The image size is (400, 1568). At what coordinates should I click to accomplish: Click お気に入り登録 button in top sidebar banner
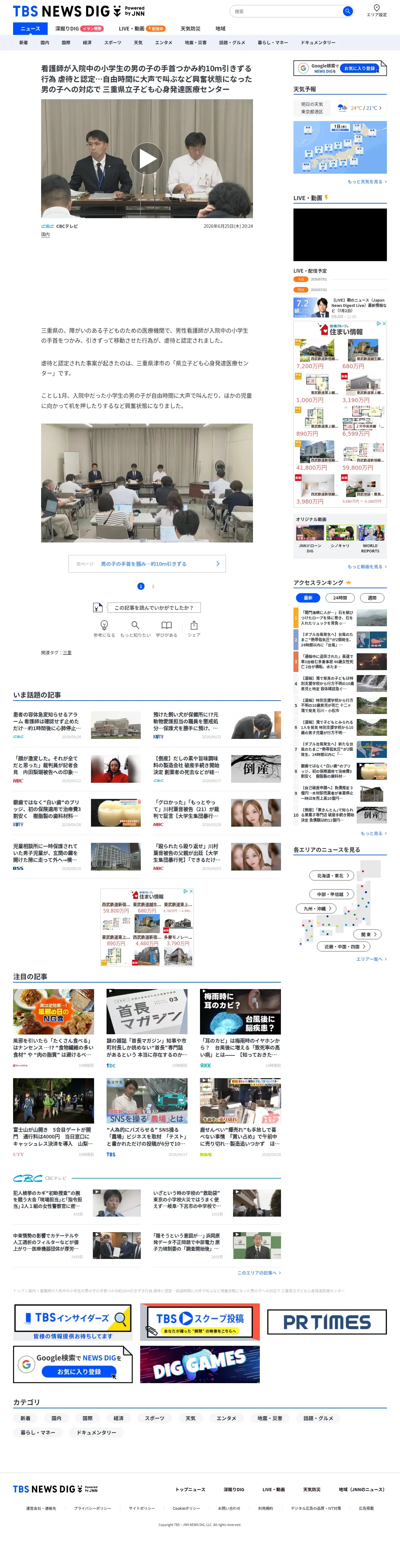(359, 68)
